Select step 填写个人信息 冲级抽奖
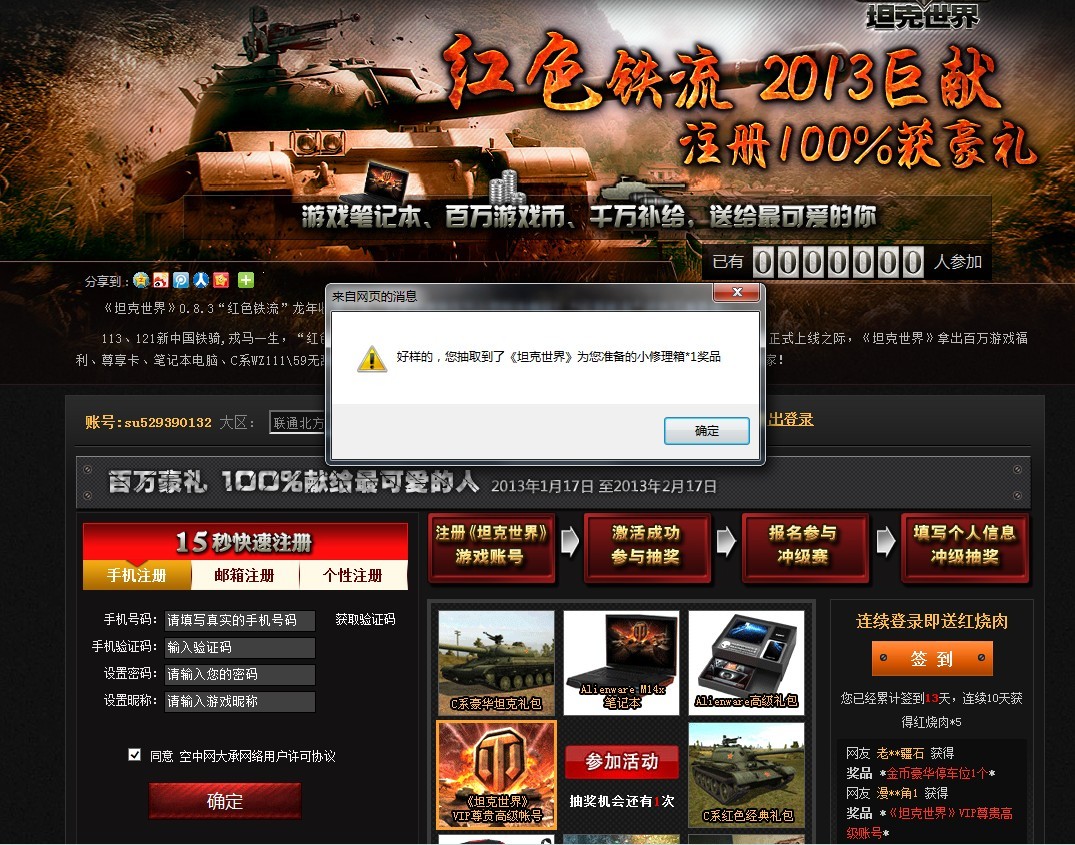The image size is (1075, 845). pyautogui.click(x=965, y=548)
